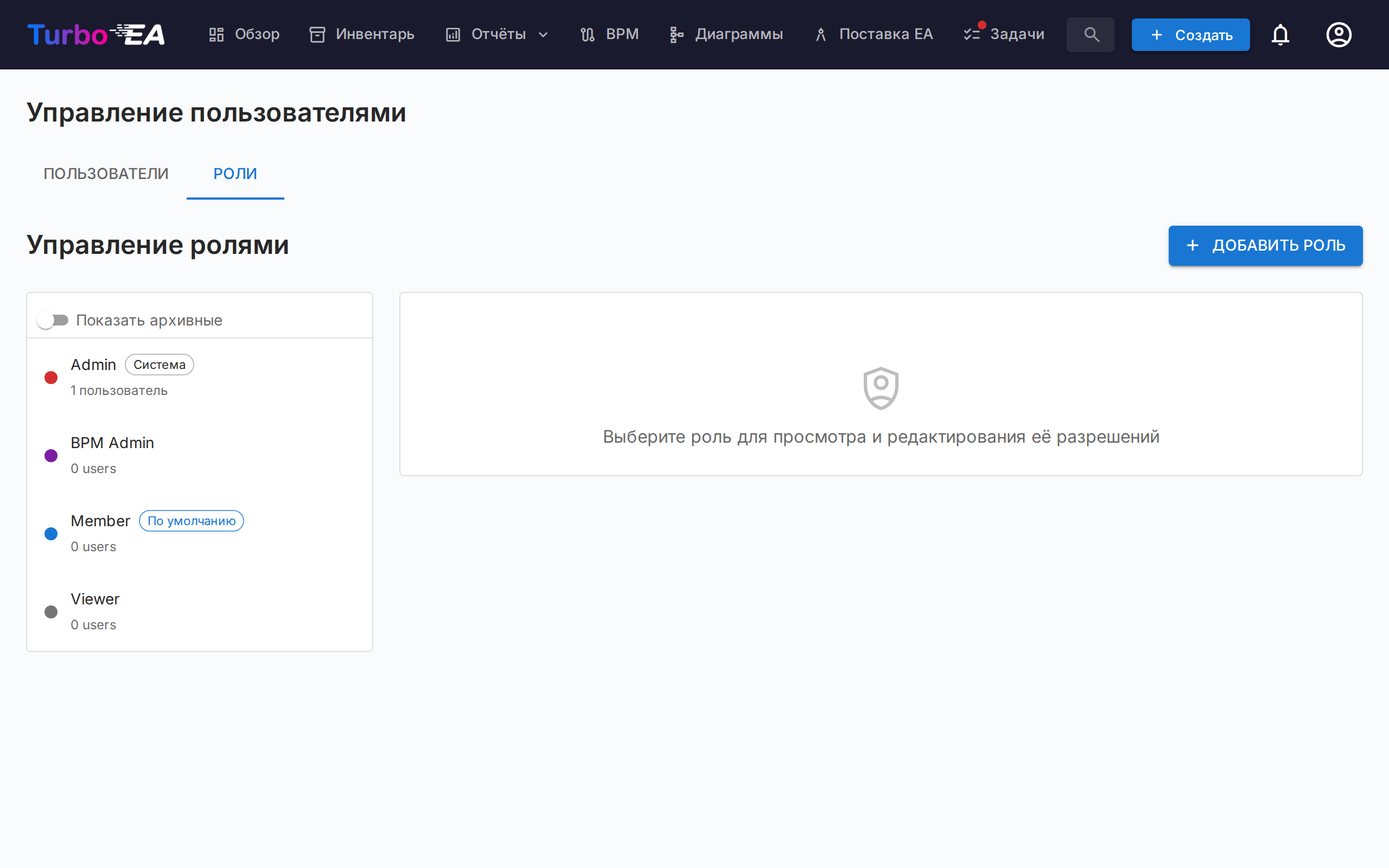The height and width of the screenshot is (868, 1389).
Task: Open the Задачи checklist icon
Action: click(x=972, y=34)
